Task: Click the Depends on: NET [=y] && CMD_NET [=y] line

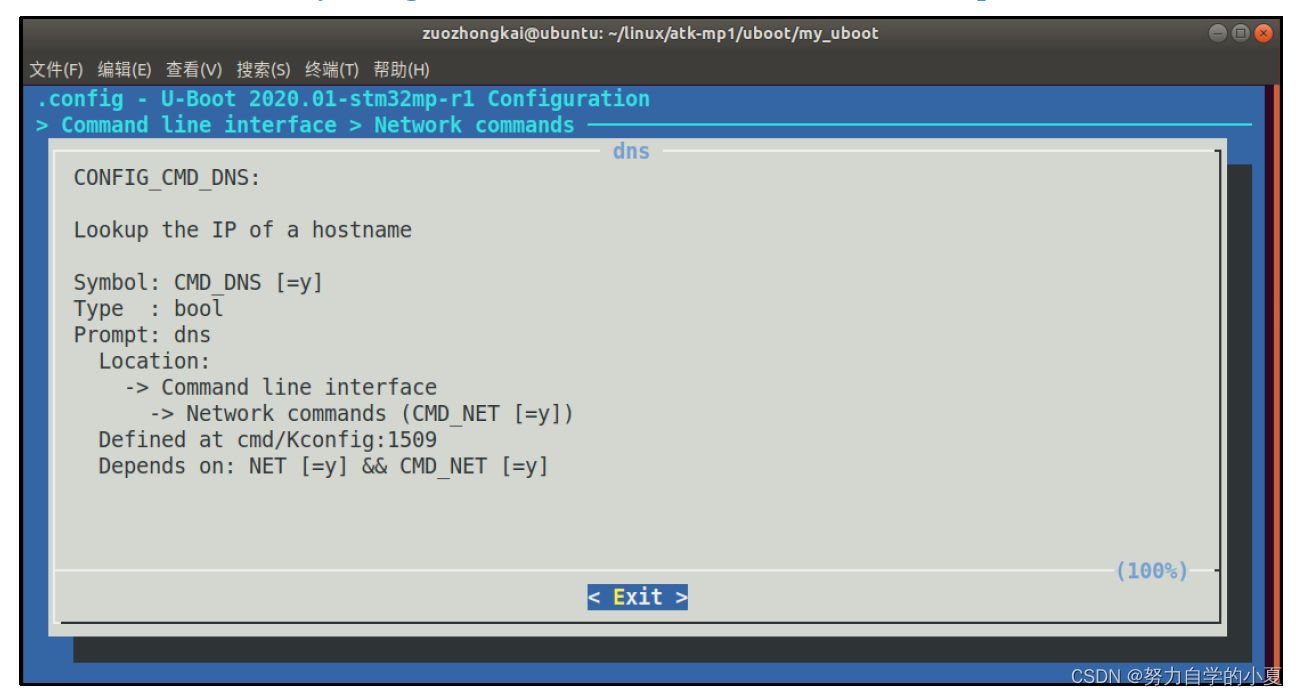Action: [323, 466]
